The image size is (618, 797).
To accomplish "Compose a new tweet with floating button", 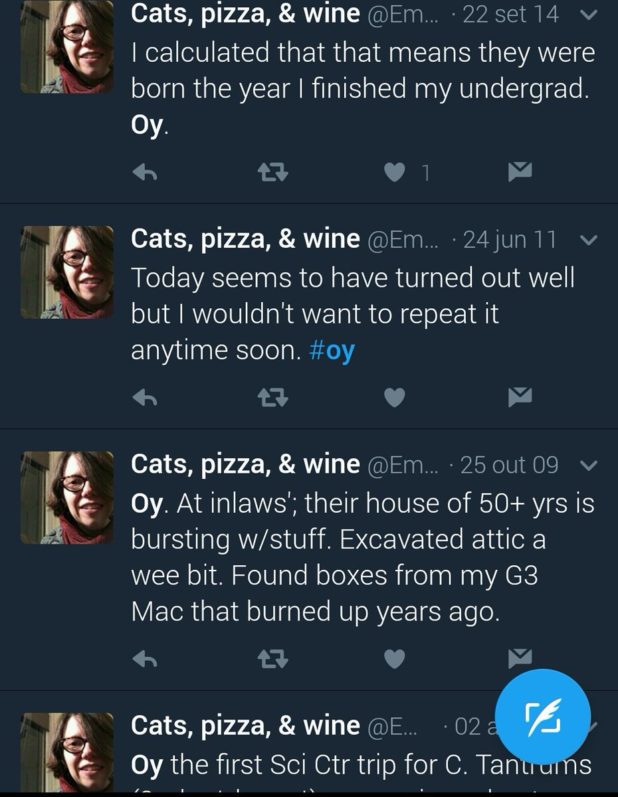I will coord(543,716).
